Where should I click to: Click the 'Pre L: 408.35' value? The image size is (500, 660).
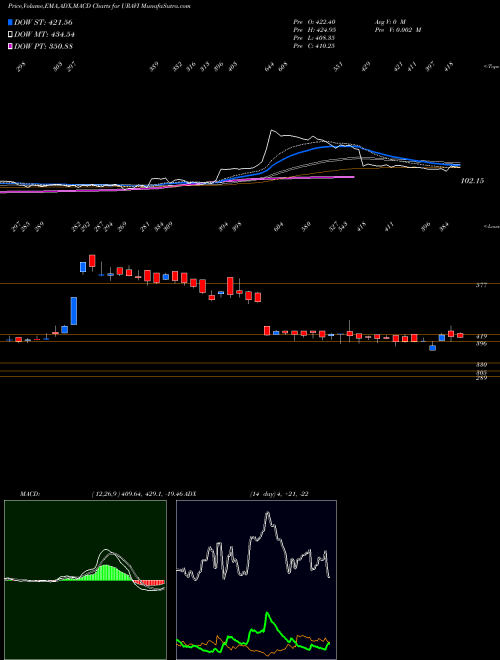pos(314,38)
